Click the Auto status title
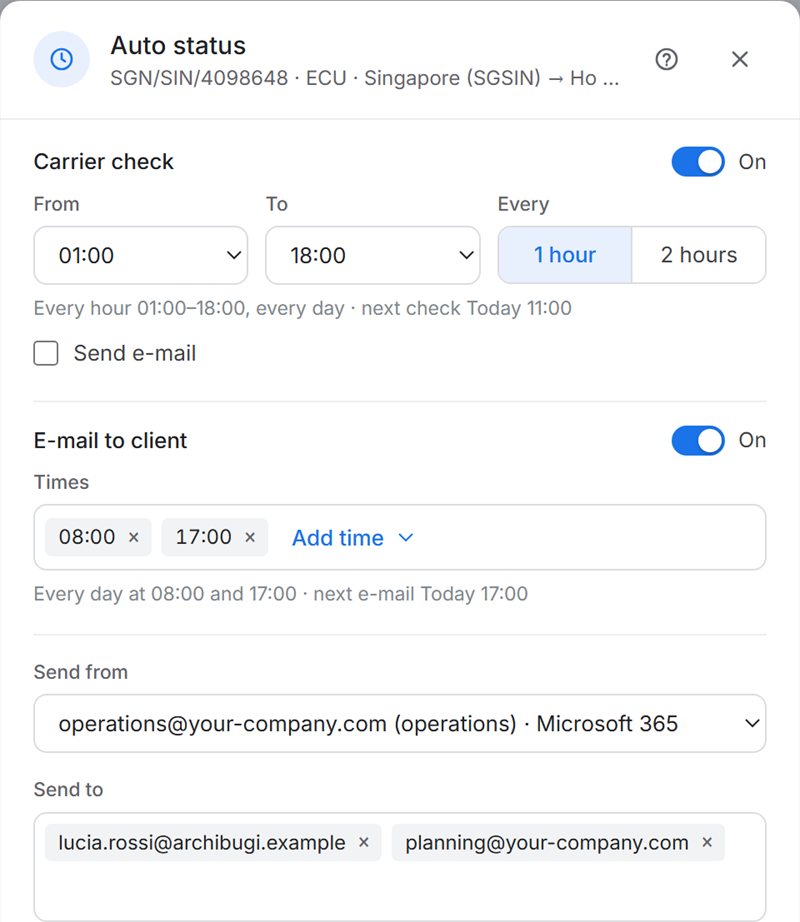The width and height of the screenshot is (800, 922). point(178,46)
